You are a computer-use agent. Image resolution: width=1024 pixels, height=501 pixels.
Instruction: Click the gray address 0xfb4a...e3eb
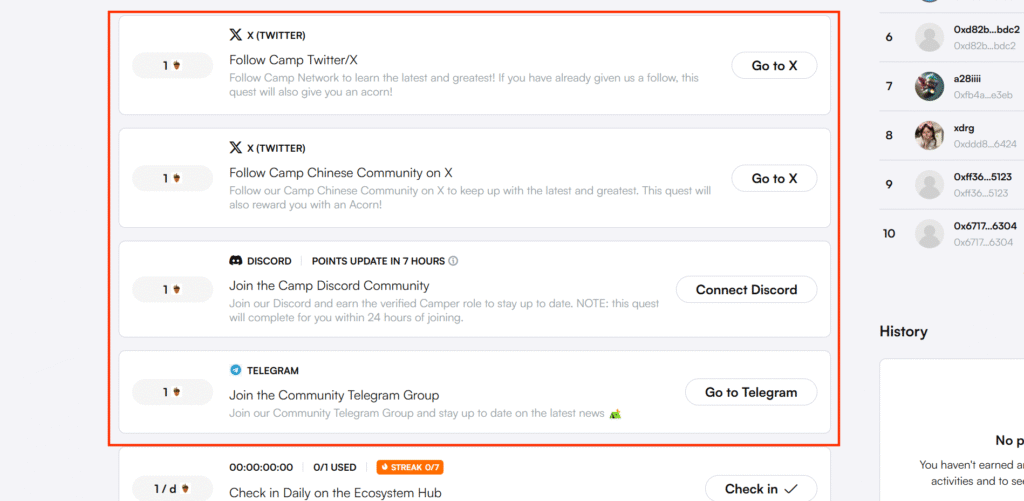[983, 95]
